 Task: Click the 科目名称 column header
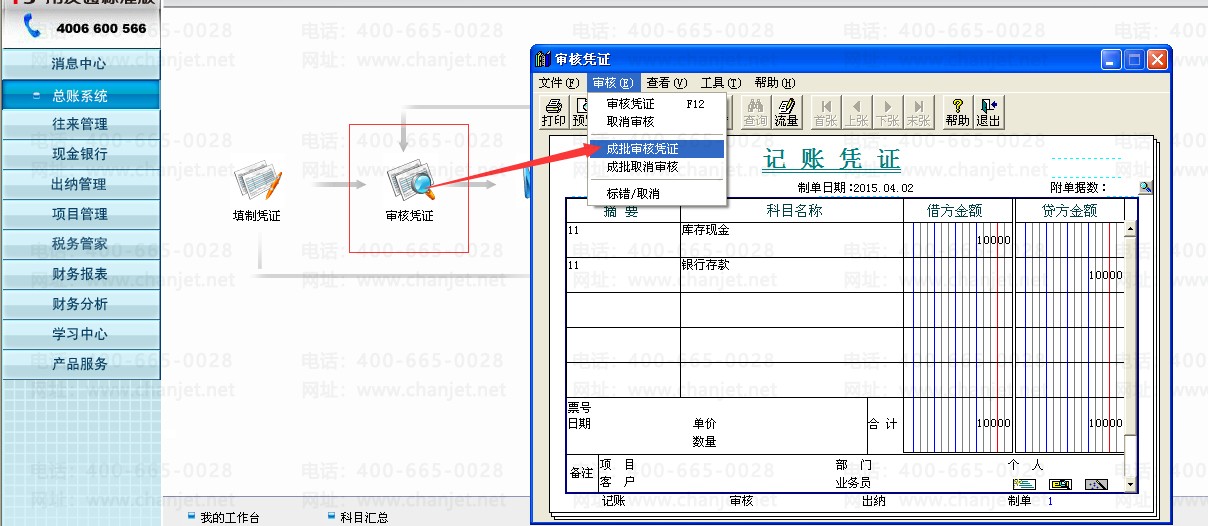794,211
